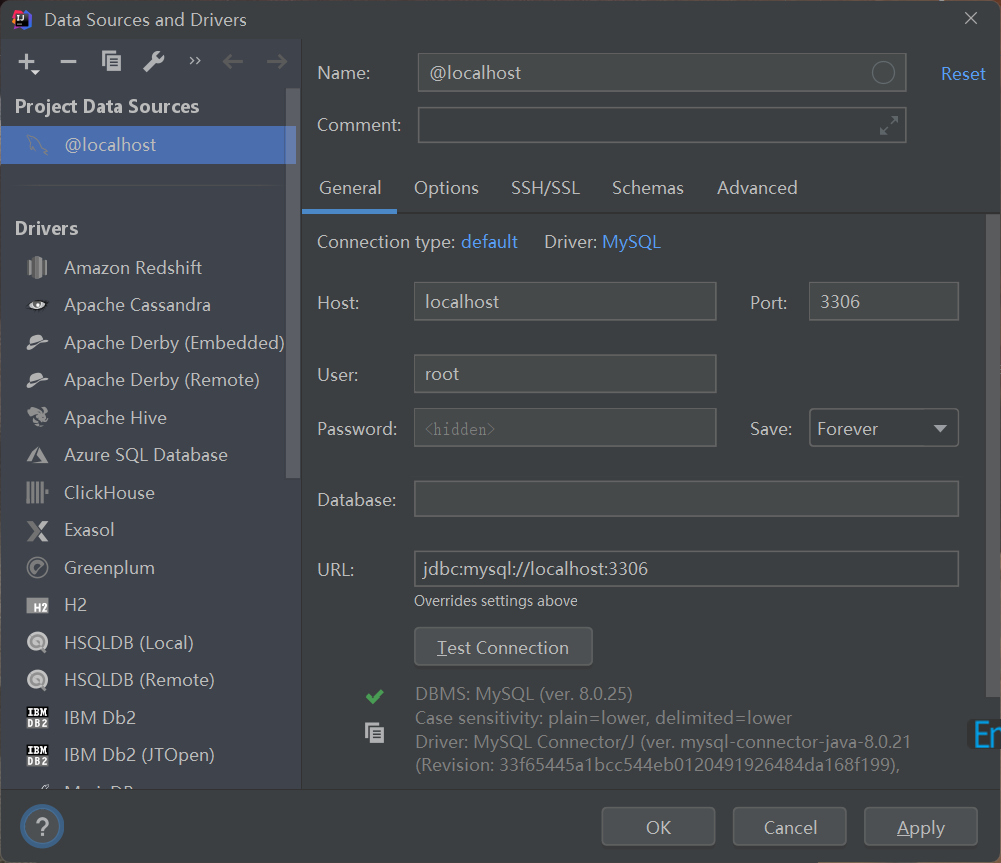Click the Port field
This screenshot has height=863, width=1001.
(x=884, y=301)
